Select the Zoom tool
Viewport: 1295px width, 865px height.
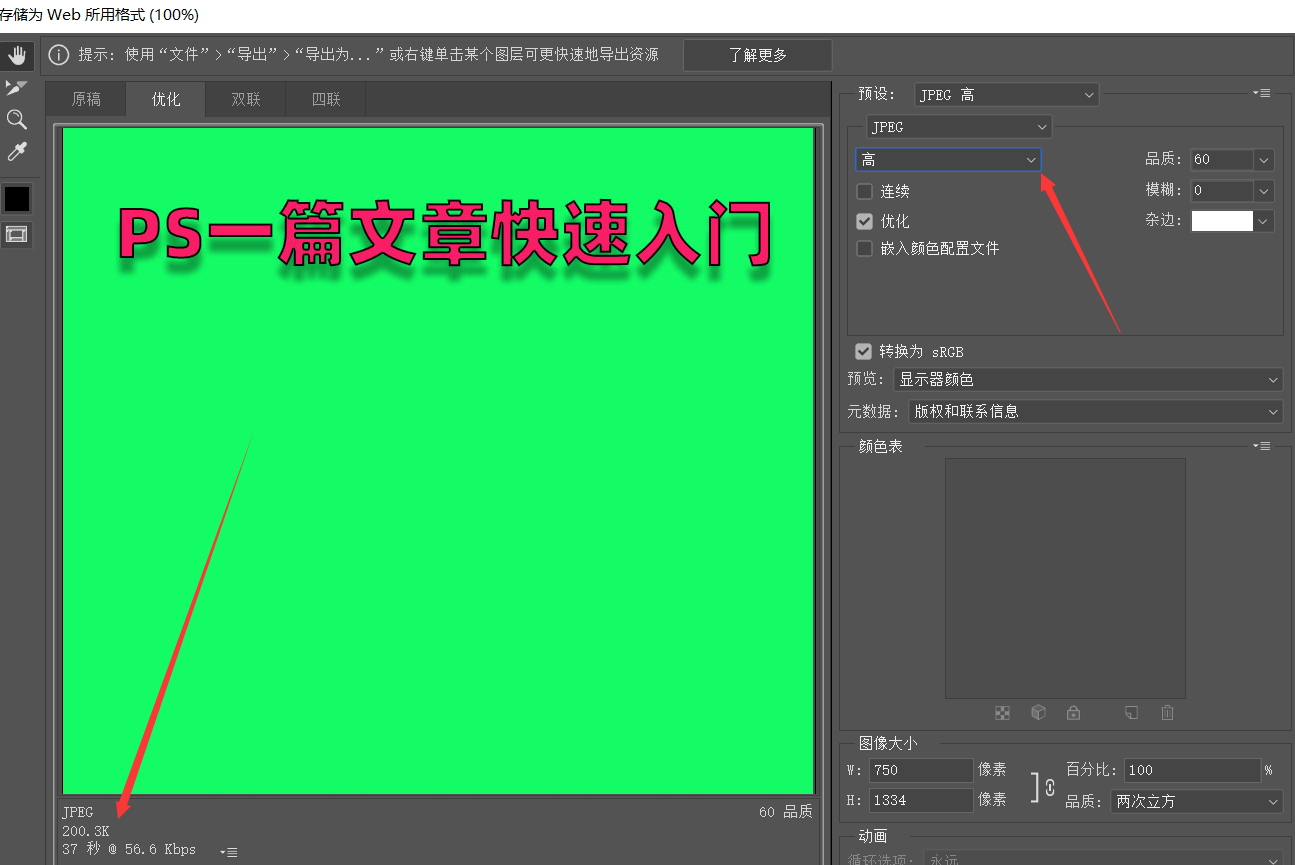coord(17,120)
